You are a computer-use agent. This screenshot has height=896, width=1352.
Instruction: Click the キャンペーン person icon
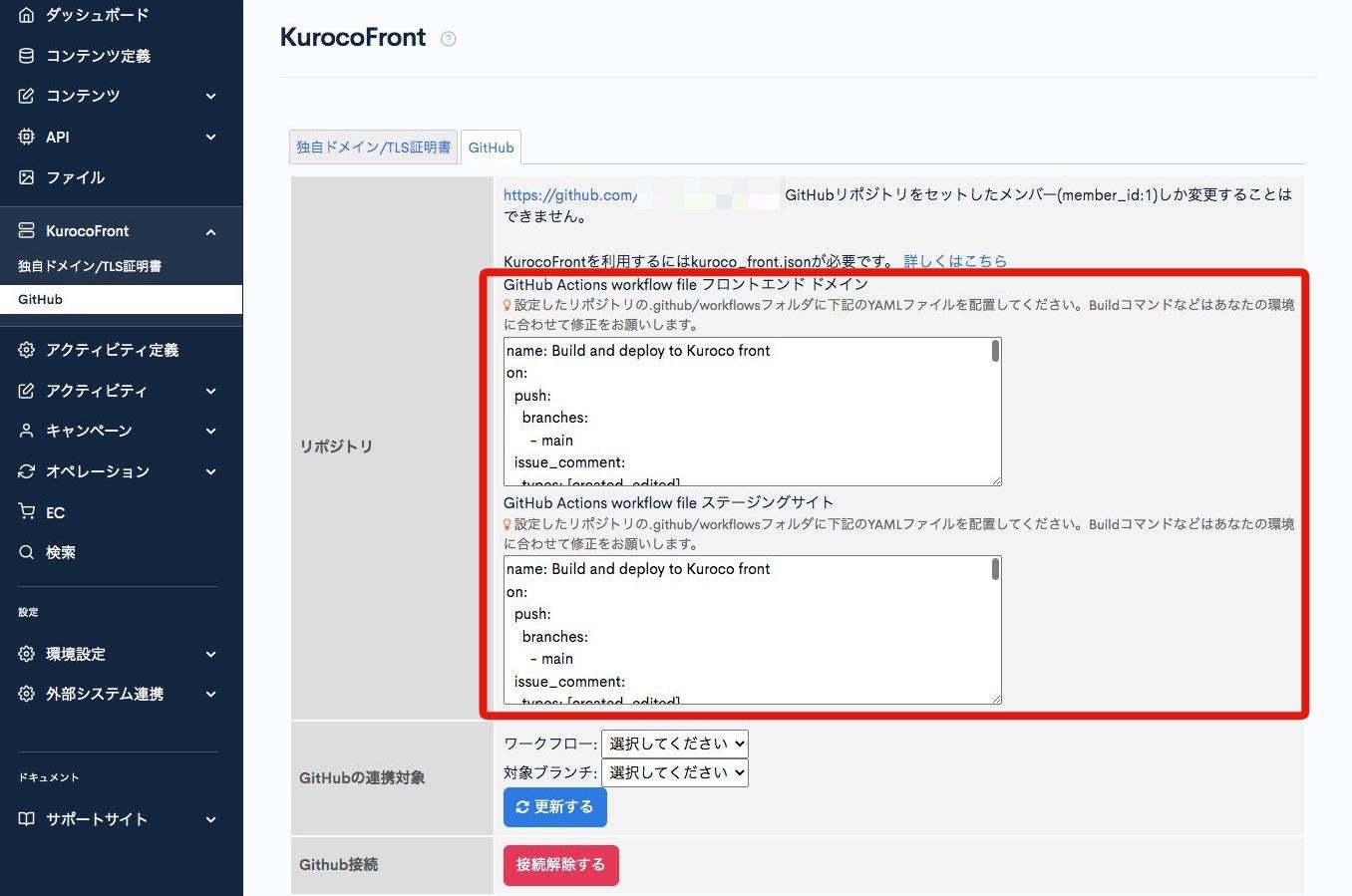click(x=27, y=431)
